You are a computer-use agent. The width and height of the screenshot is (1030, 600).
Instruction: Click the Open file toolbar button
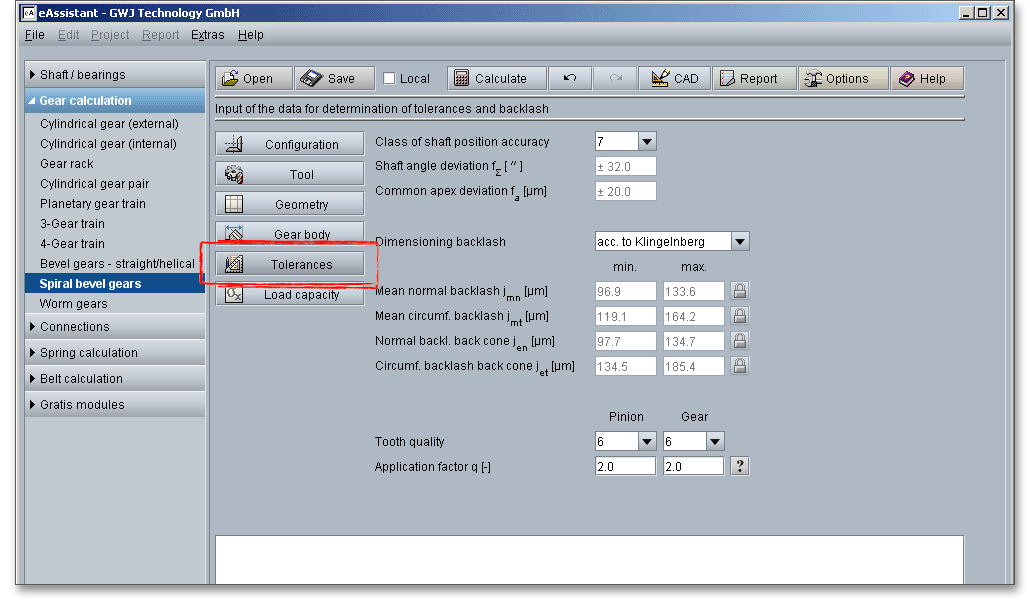(x=254, y=79)
